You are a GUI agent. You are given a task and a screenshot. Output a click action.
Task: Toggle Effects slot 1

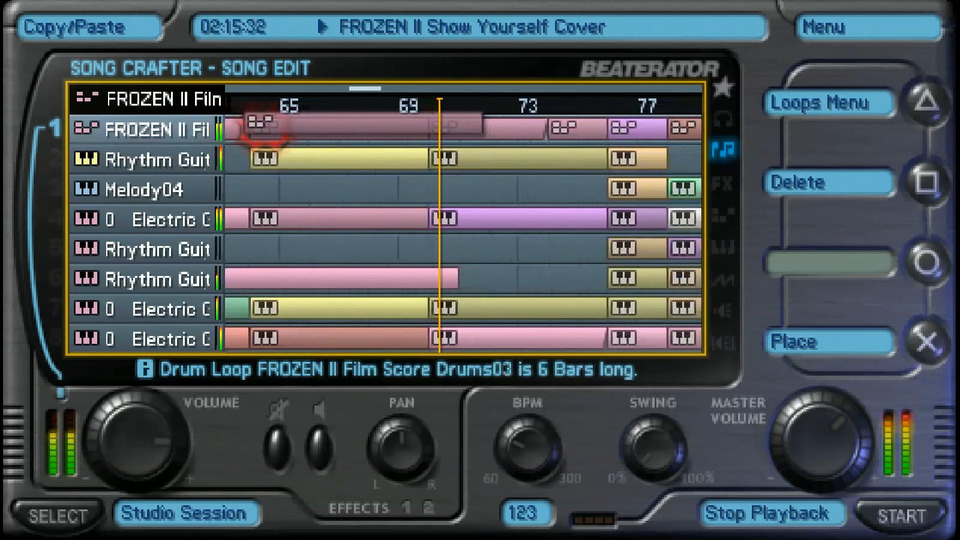click(x=407, y=508)
